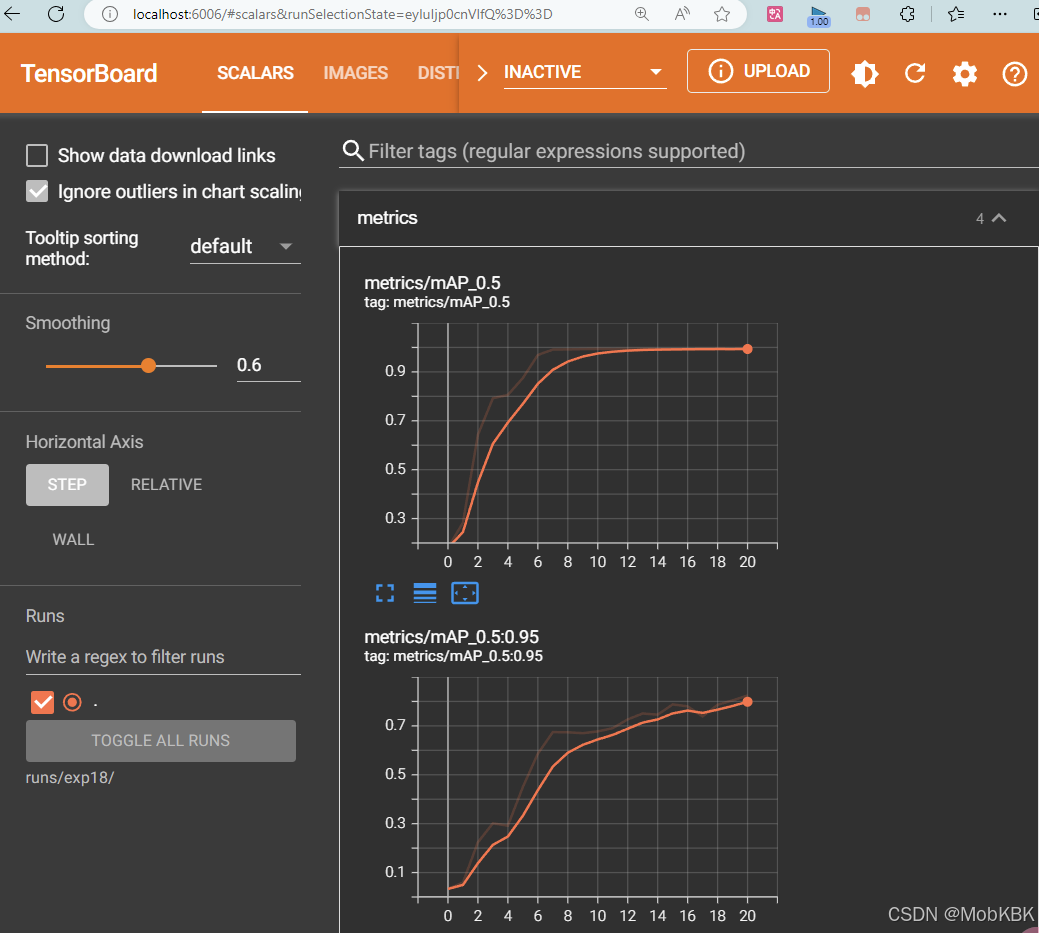Select WALL horizontal axis option
Image resolution: width=1039 pixels, height=933 pixels.
click(74, 540)
